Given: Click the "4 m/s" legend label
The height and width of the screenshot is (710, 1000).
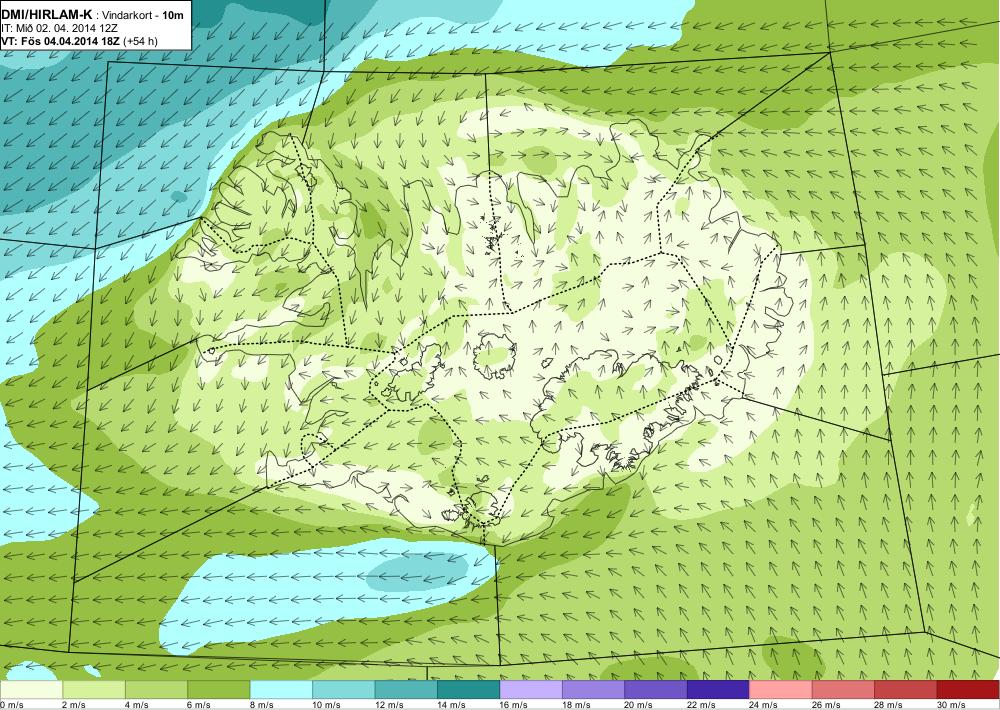Looking at the screenshot, I should (x=136, y=704).
